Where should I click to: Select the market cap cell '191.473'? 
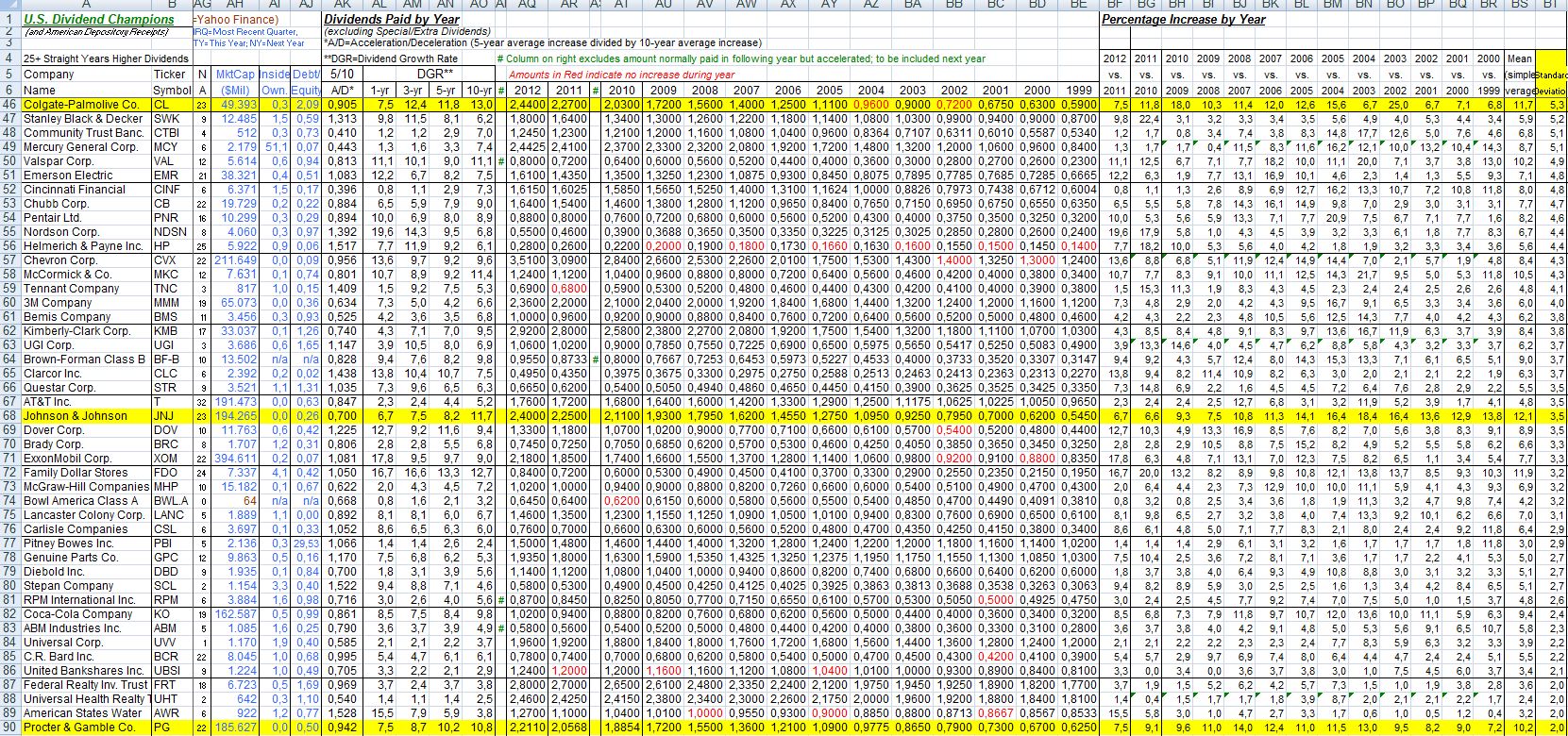(236, 402)
